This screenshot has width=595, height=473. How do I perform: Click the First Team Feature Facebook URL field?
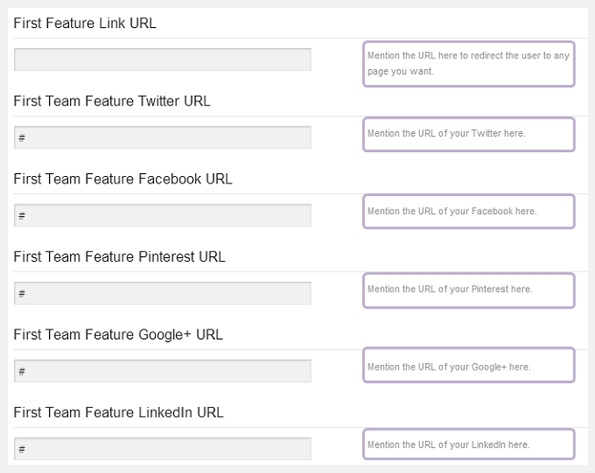[x=162, y=215]
